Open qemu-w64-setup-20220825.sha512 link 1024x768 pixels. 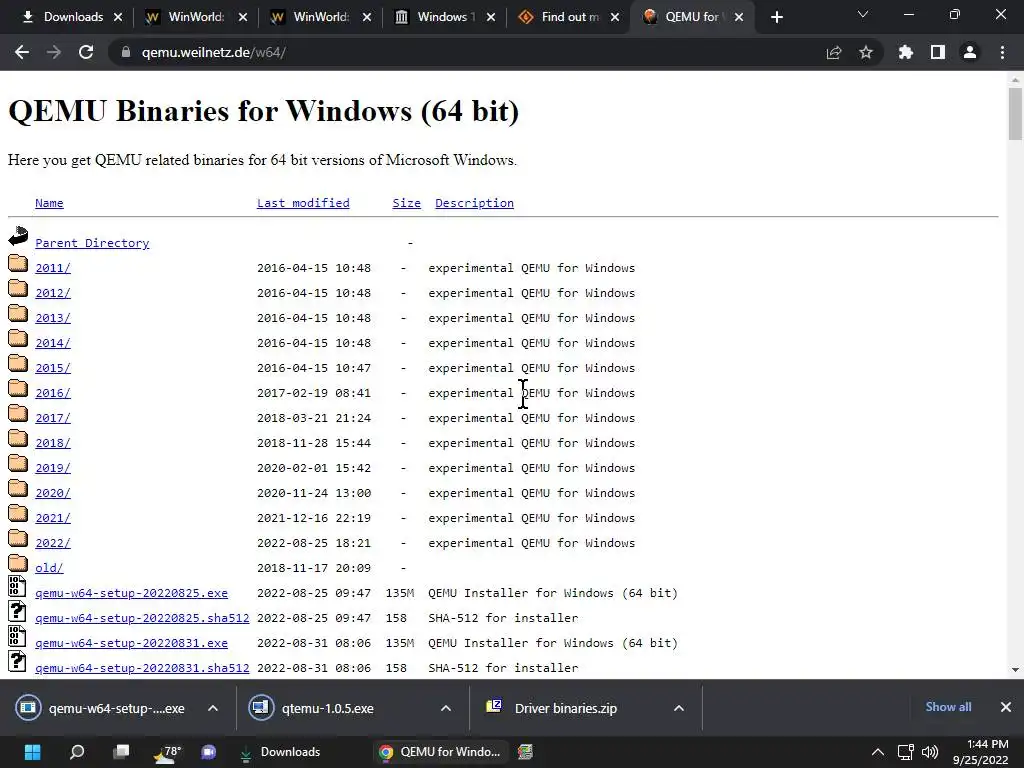coord(142,618)
